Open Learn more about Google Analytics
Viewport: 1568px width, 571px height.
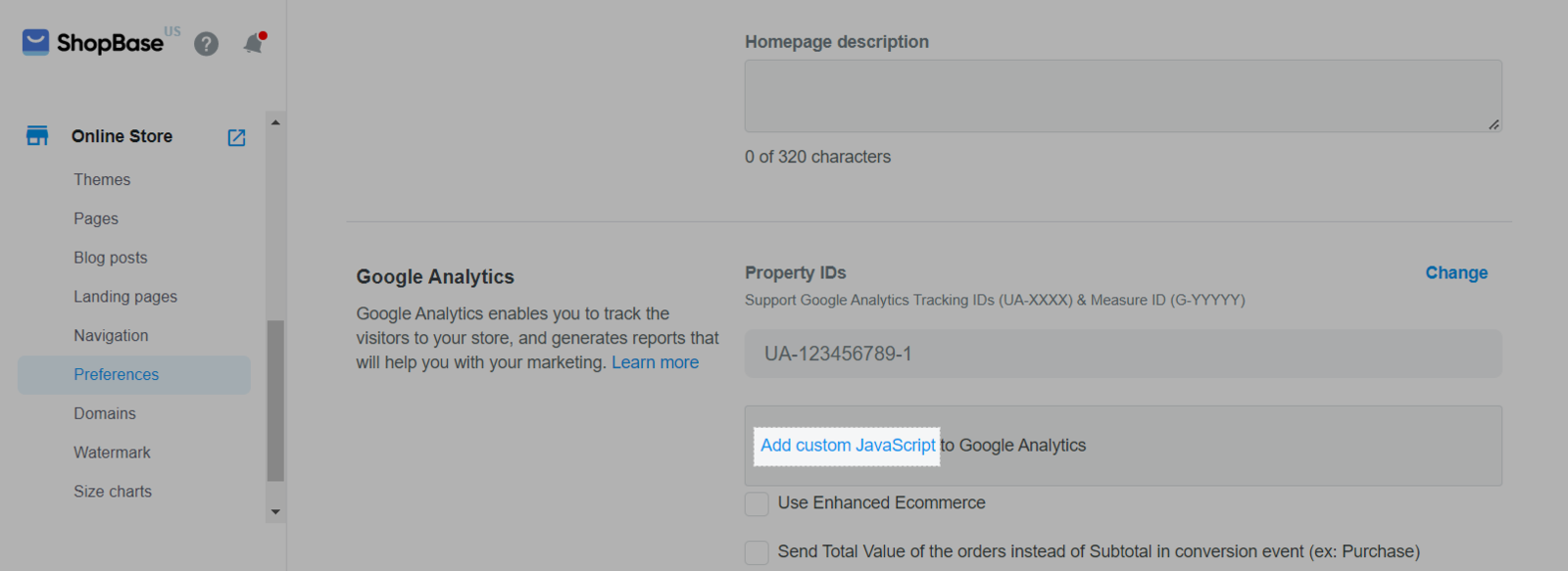tap(655, 362)
